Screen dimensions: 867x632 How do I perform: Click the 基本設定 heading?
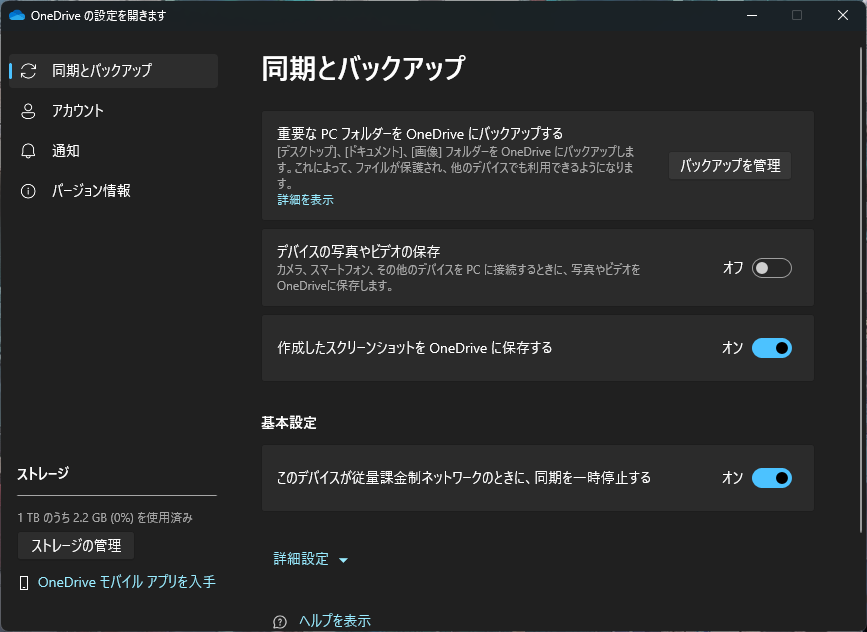coord(289,423)
